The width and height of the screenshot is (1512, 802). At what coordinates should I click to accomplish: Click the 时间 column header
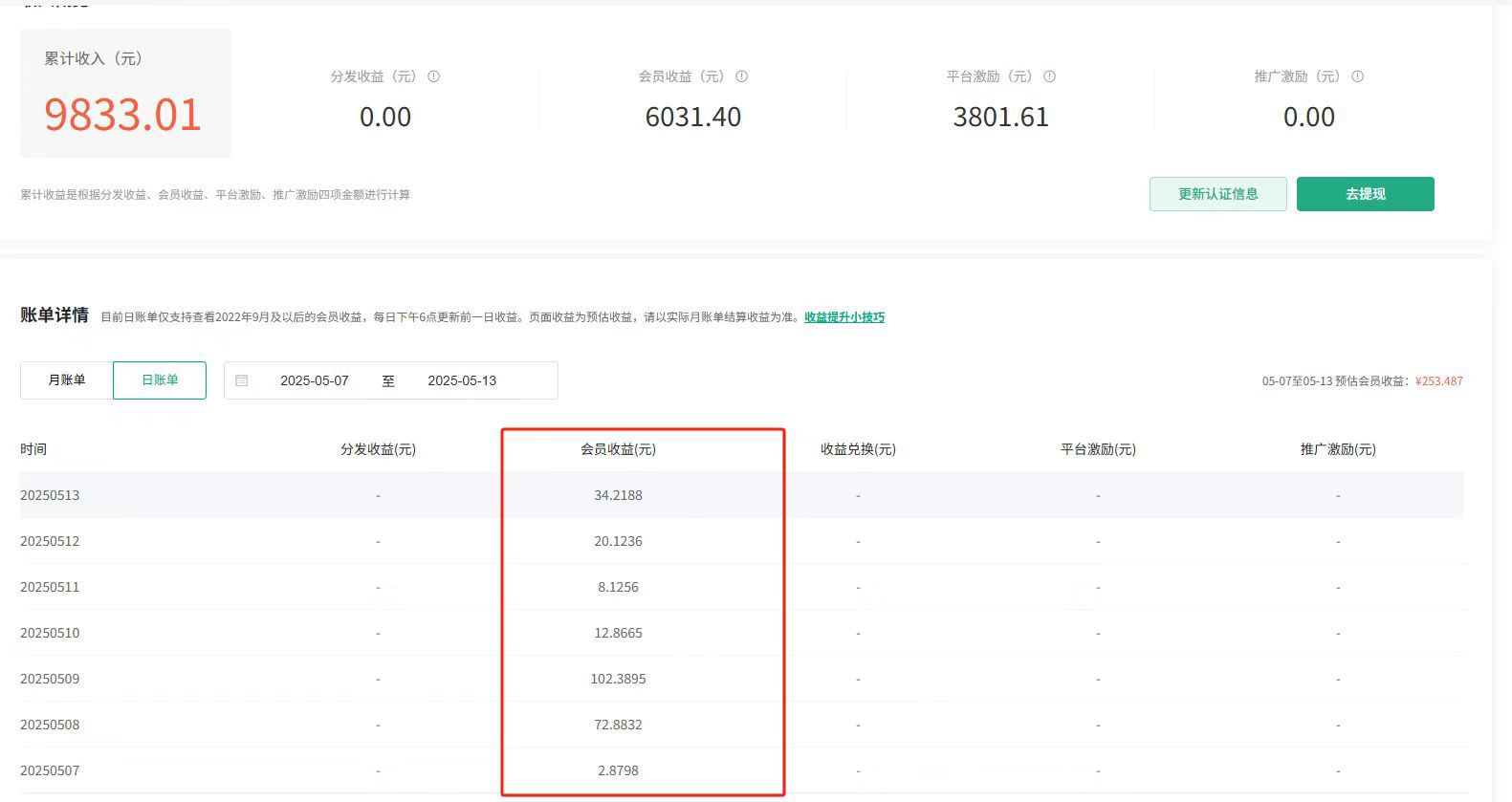pyautogui.click(x=33, y=449)
